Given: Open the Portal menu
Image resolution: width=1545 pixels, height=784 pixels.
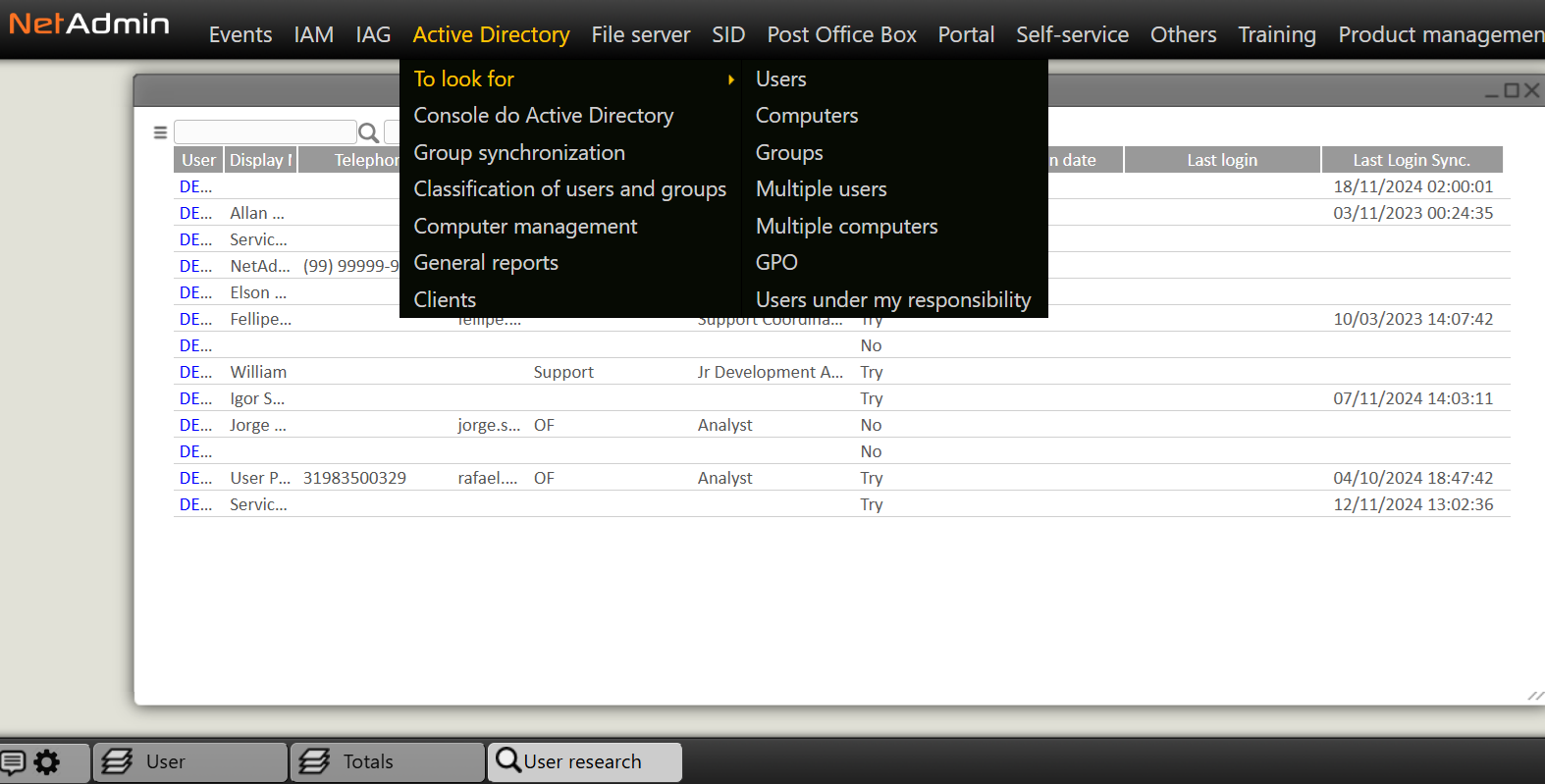Looking at the screenshot, I should coord(966,34).
